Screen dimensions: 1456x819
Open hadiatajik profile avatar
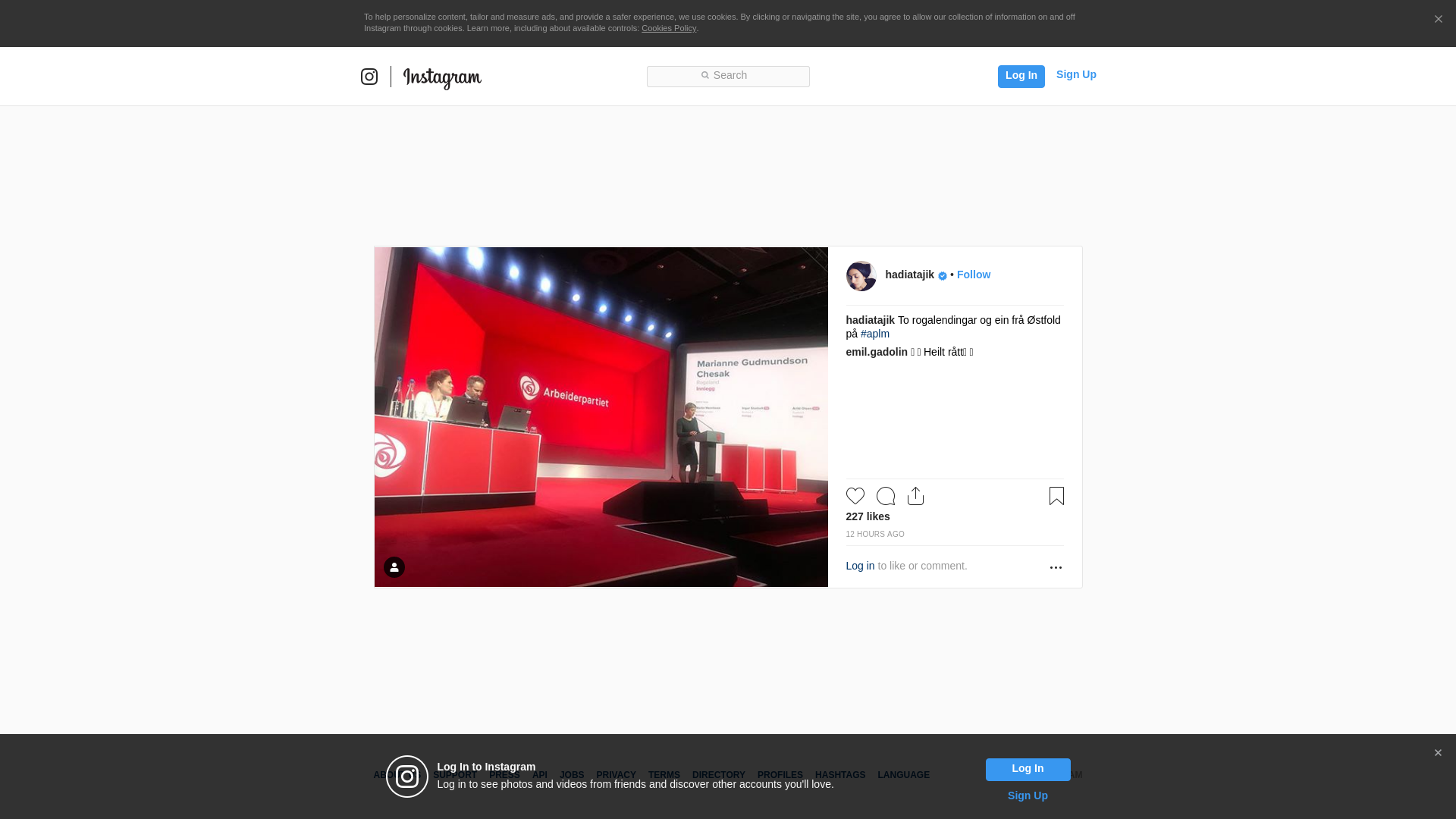(x=861, y=276)
